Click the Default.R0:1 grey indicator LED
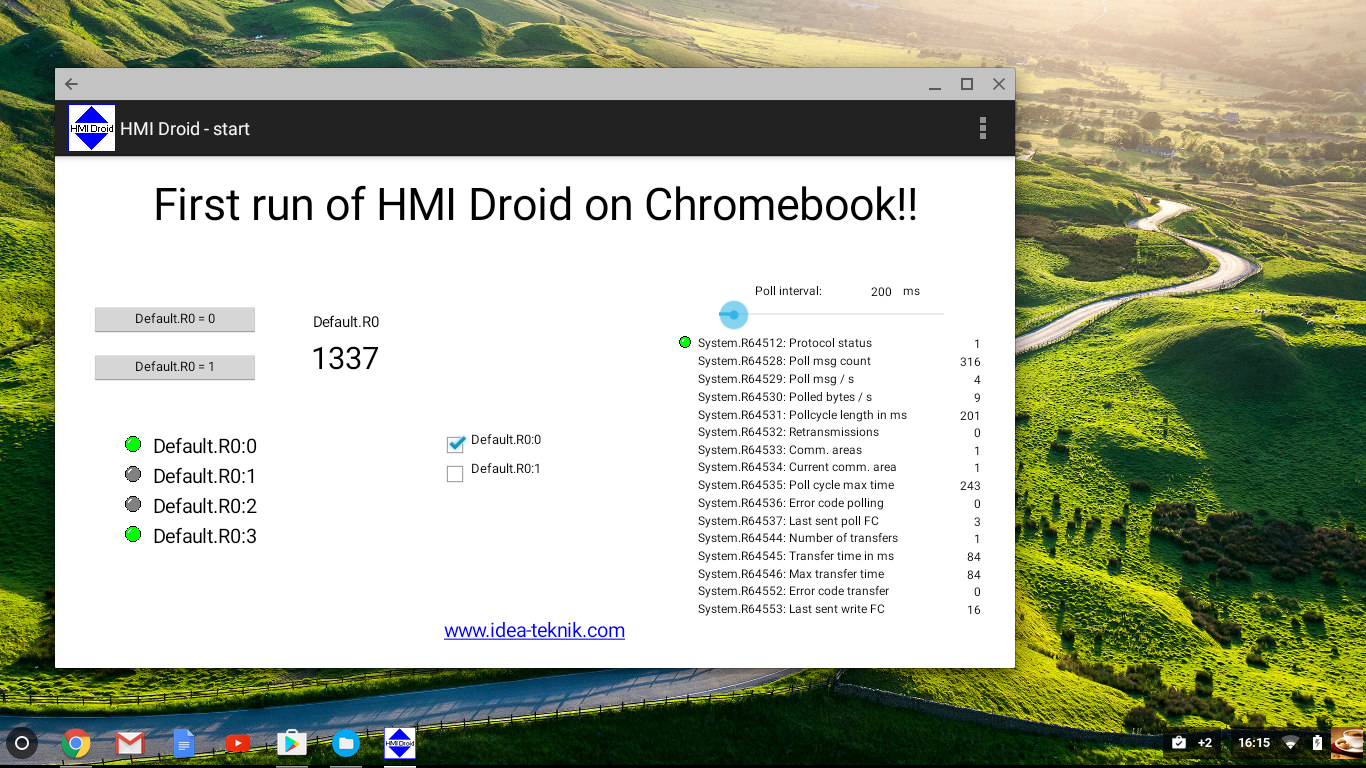This screenshot has height=768, width=1366. (133, 474)
